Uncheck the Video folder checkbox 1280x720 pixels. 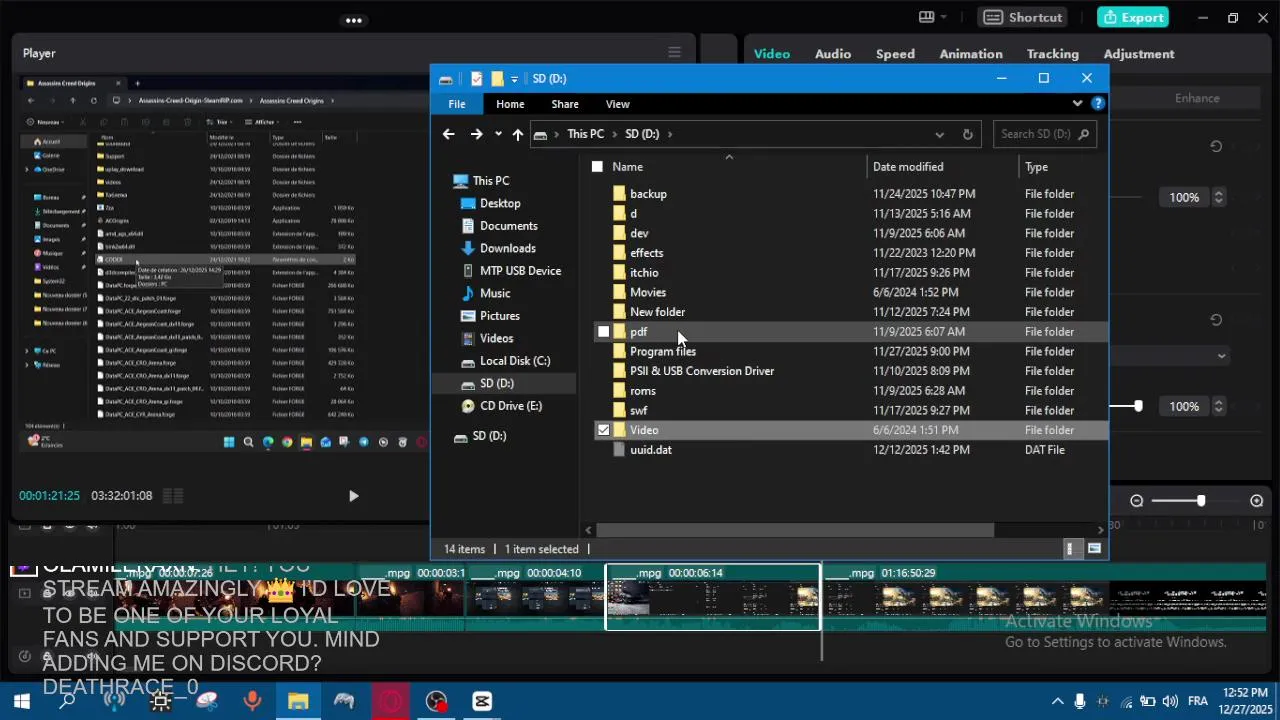(x=603, y=430)
